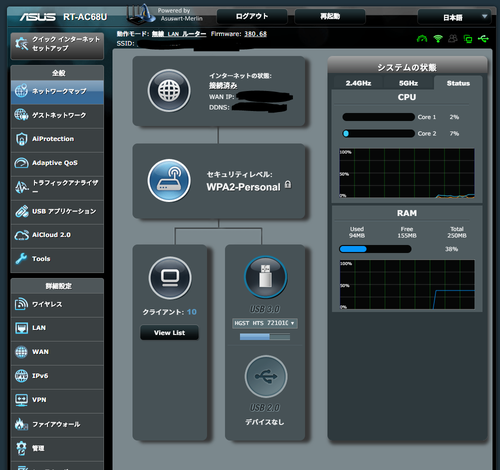Click the Total 250MB value

tap(457, 236)
